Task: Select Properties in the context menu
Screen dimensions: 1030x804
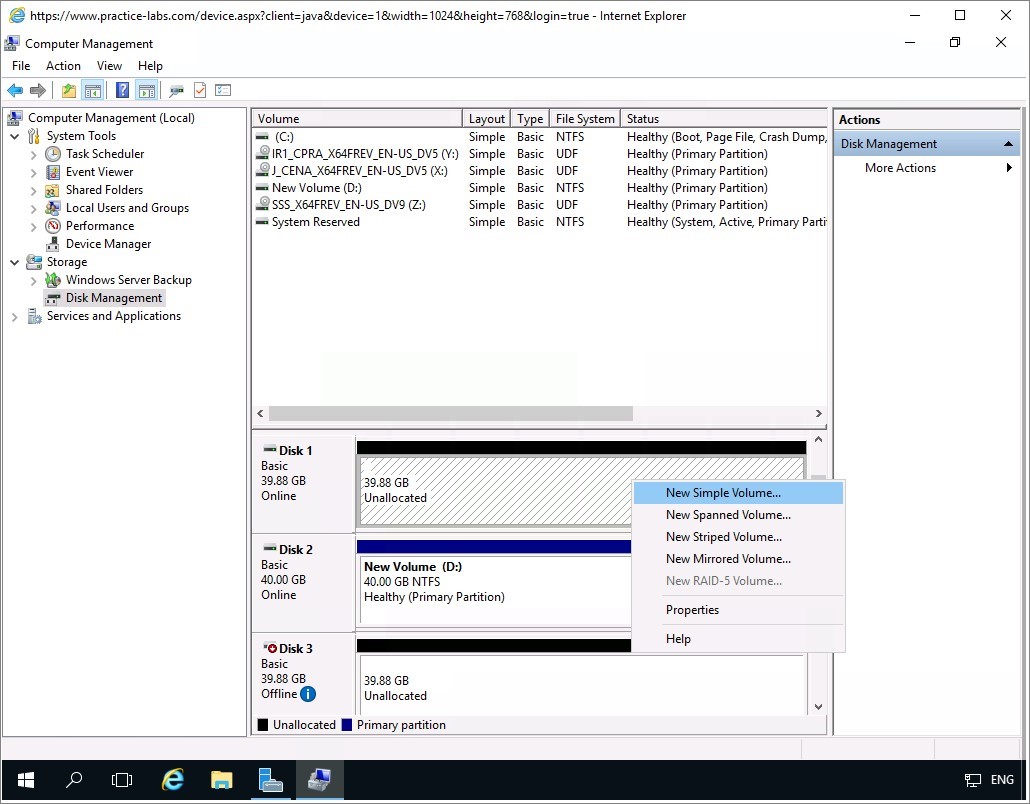Action: coord(692,610)
